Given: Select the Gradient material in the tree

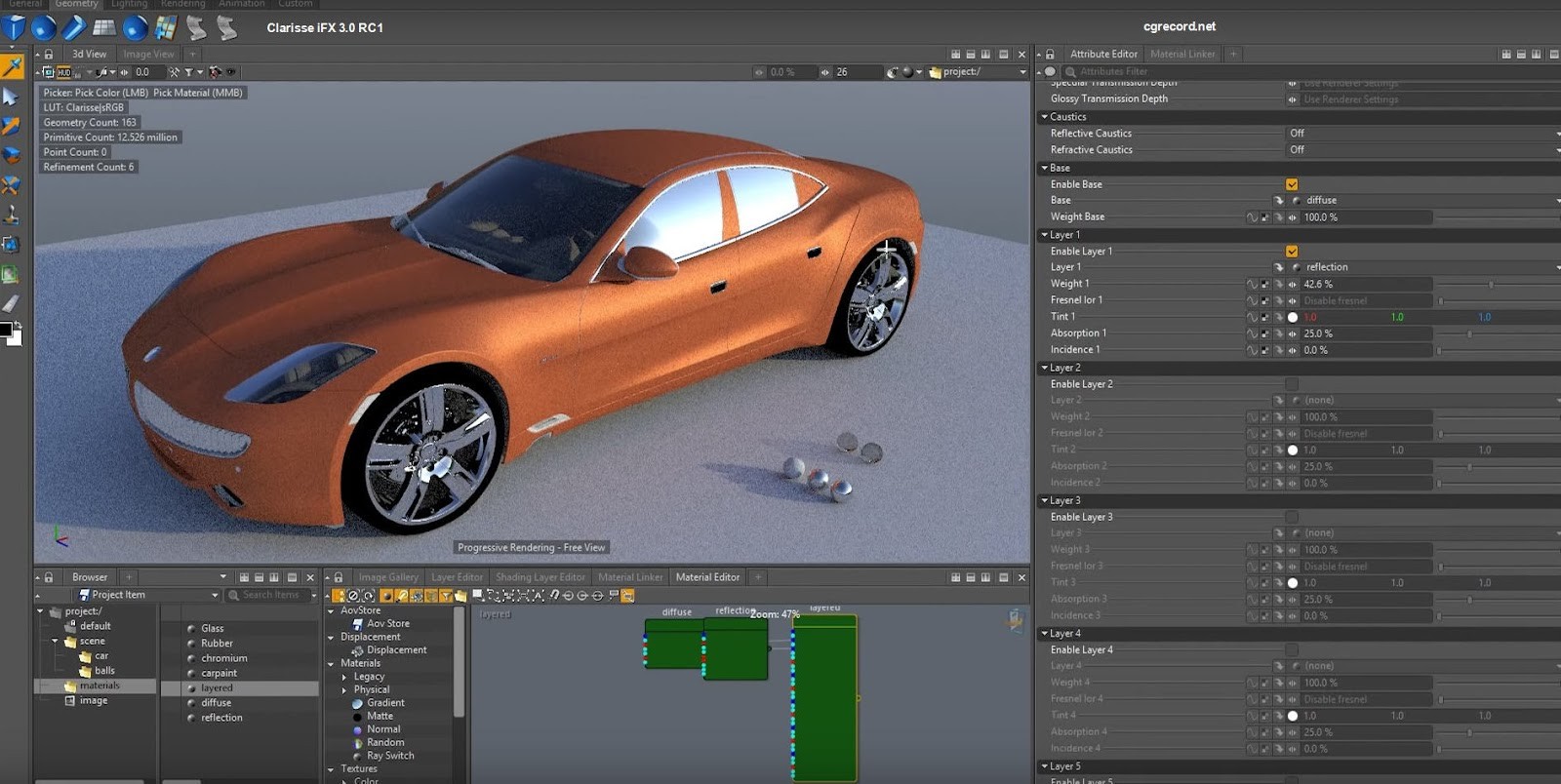Looking at the screenshot, I should (x=385, y=703).
